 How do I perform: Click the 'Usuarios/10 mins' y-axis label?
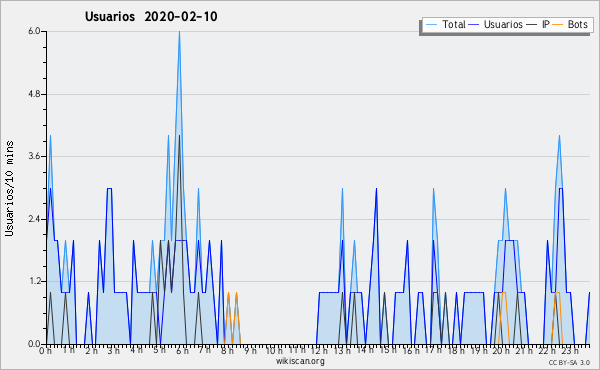pos(9,188)
